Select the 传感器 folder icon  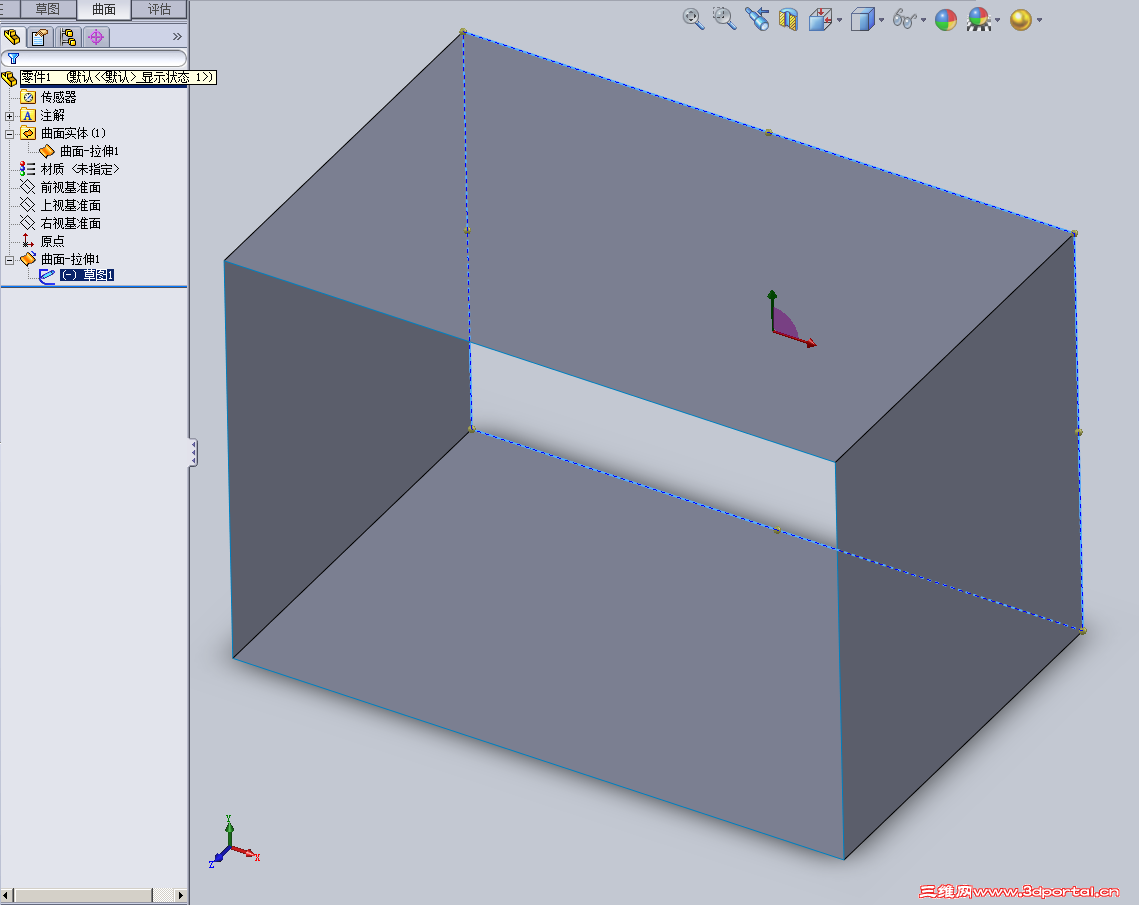point(28,97)
